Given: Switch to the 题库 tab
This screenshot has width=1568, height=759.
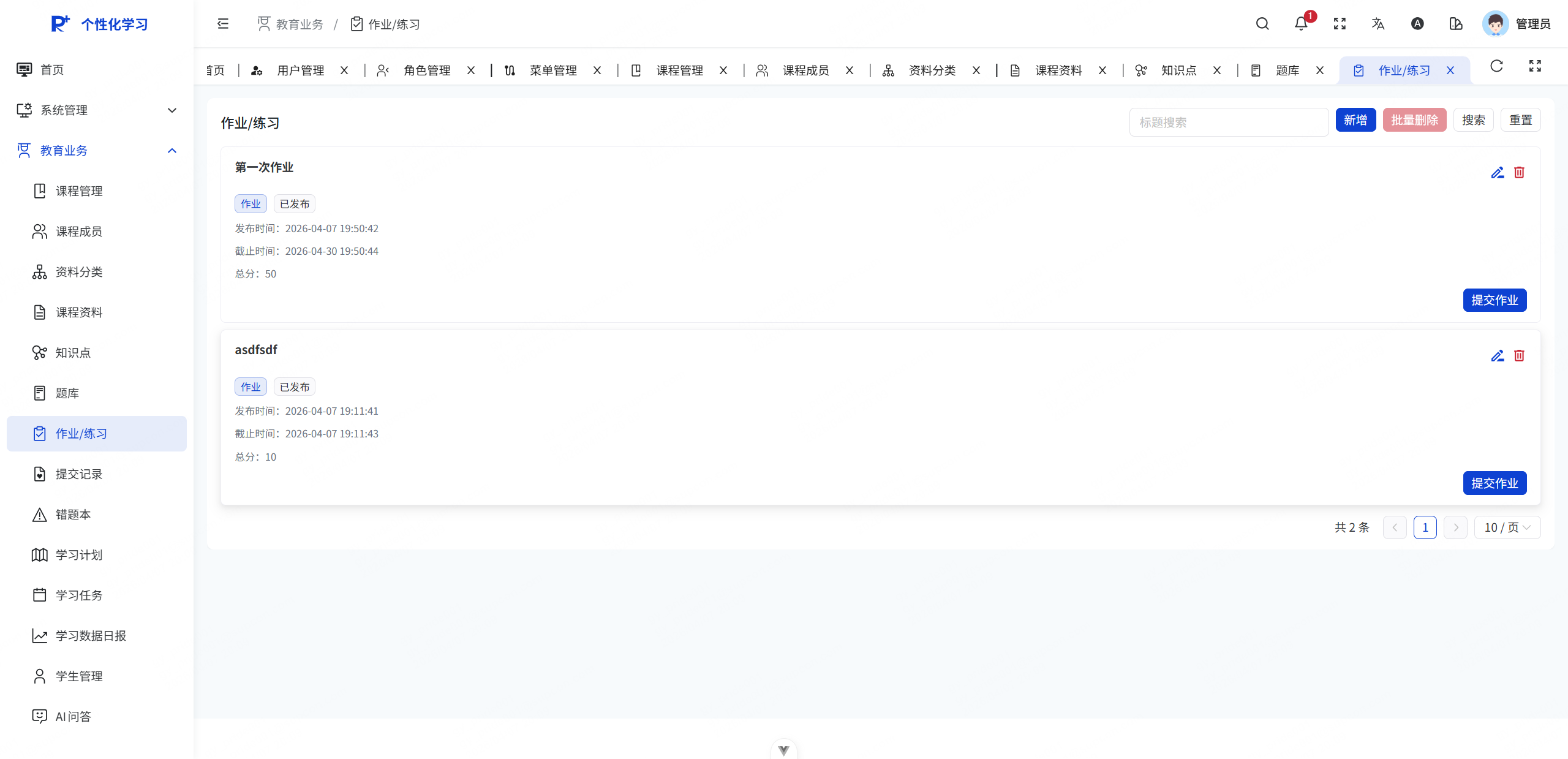Looking at the screenshot, I should click(1287, 70).
